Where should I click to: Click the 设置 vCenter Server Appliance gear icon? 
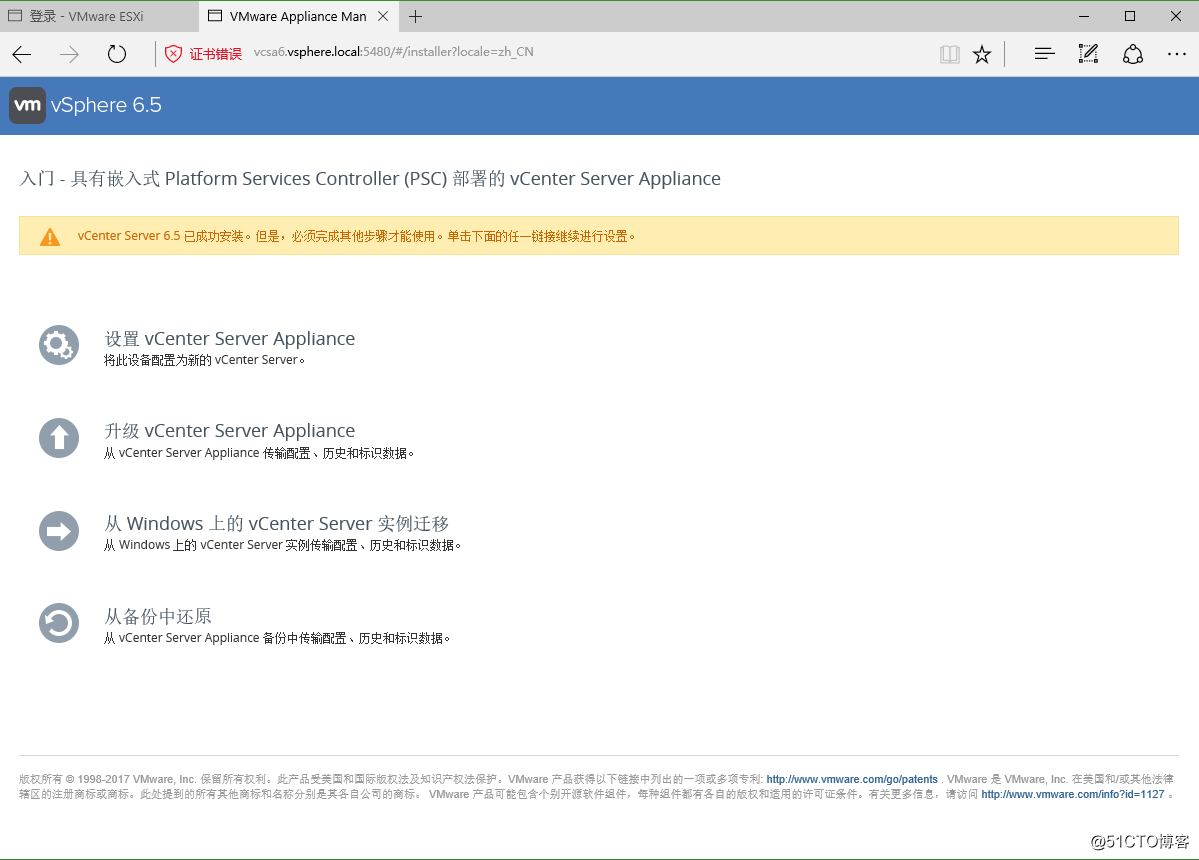click(x=59, y=346)
